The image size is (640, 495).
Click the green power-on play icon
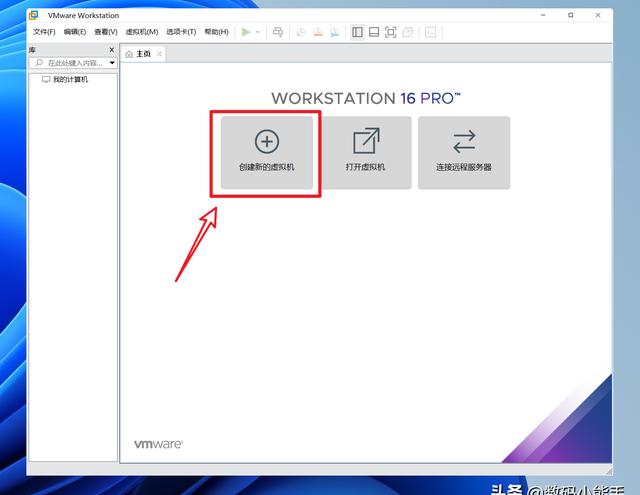coord(246,32)
